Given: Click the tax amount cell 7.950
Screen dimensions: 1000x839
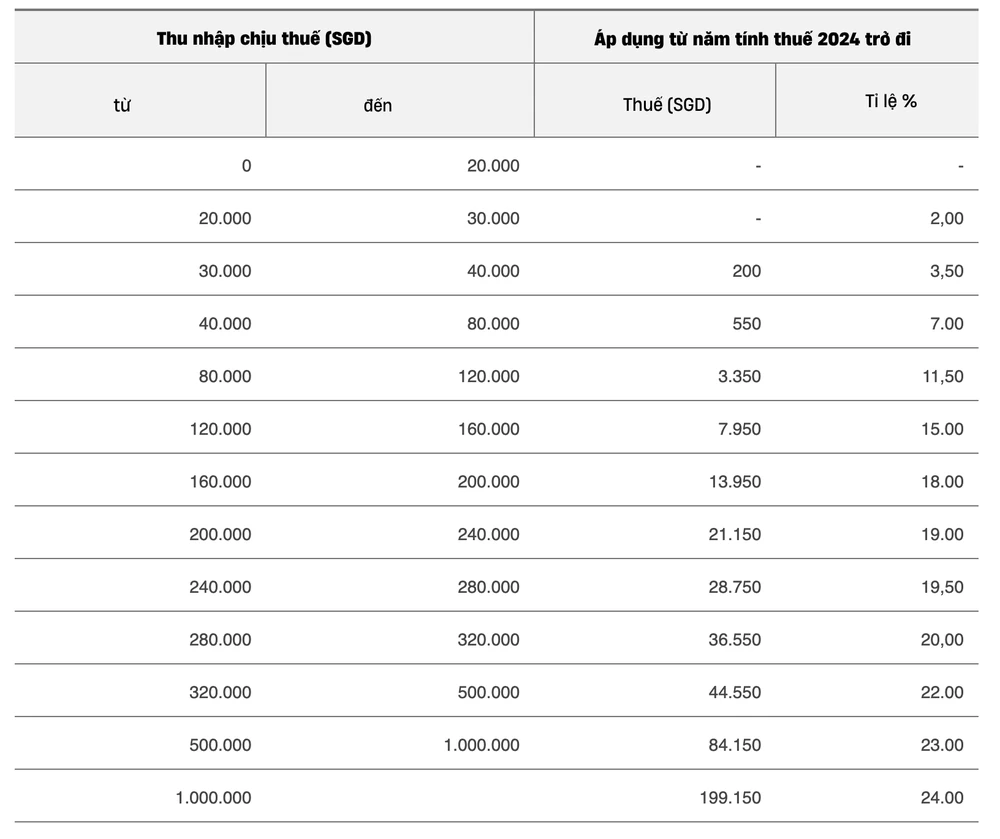Looking at the screenshot, I should 735,429.
